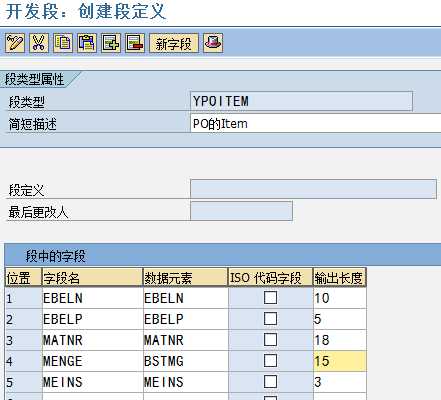Click the Delete row icon
The height and width of the screenshot is (400, 441).
click(x=135, y=43)
